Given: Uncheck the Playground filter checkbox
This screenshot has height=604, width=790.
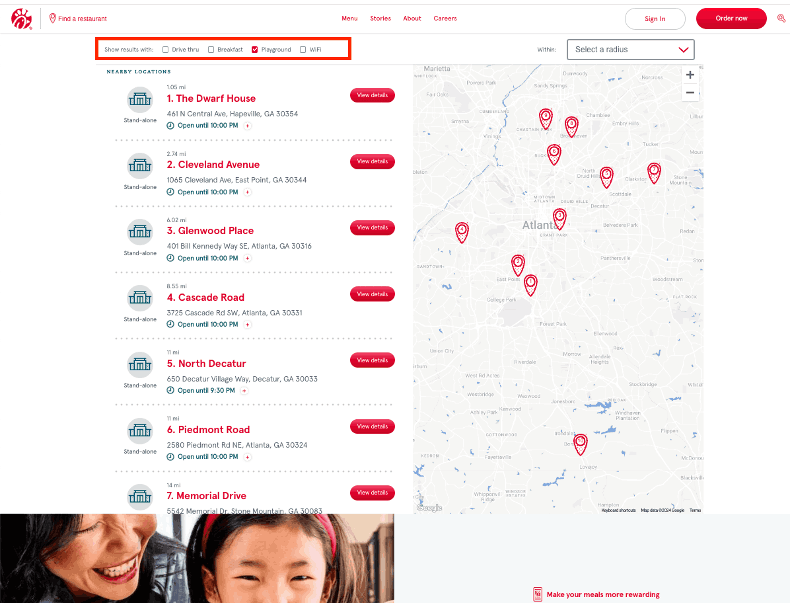Looking at the screenshot, I should coord(255,49).
